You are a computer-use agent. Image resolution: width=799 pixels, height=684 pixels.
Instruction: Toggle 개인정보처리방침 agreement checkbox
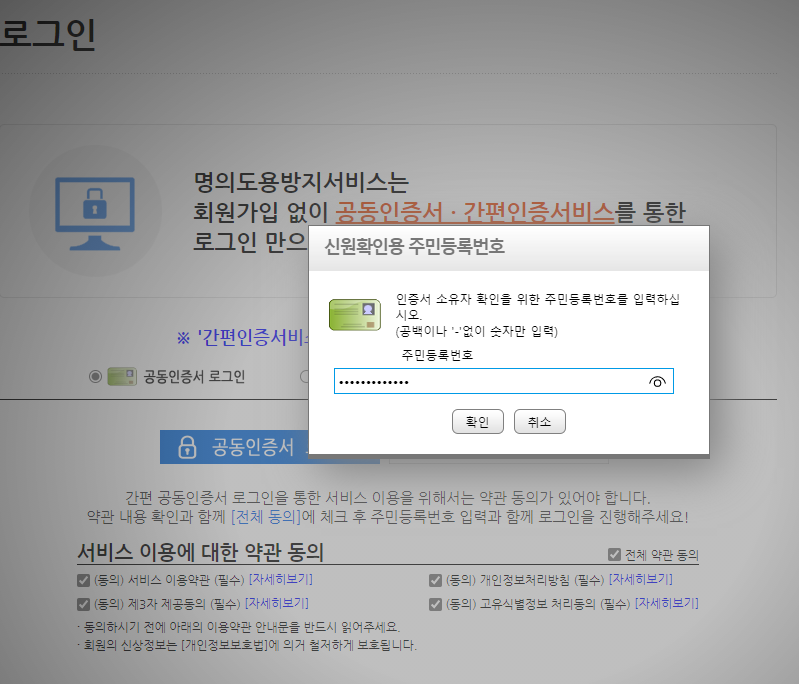(x=435, y=580)
